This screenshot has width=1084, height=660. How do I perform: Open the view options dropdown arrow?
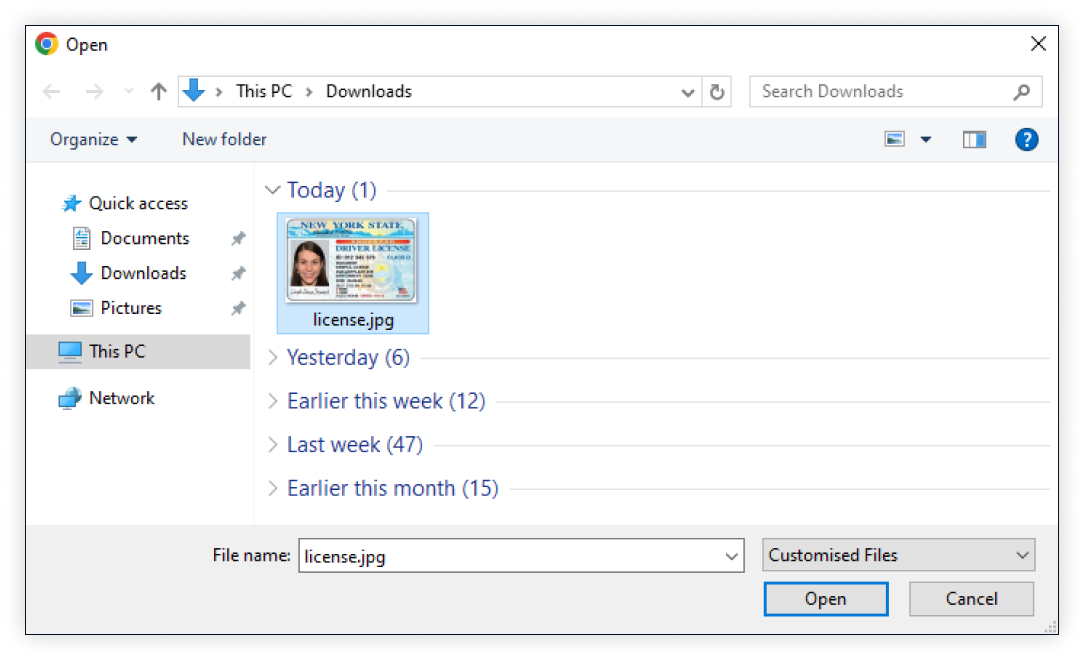[x=926, y=139]
